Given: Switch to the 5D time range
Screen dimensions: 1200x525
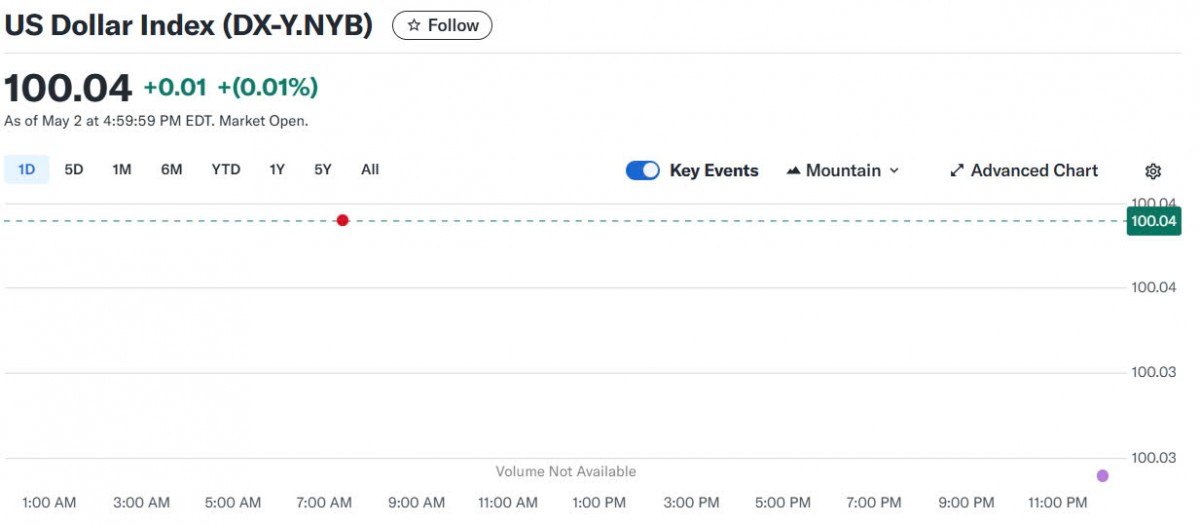Looking at the screenshot, I should 74,170.
